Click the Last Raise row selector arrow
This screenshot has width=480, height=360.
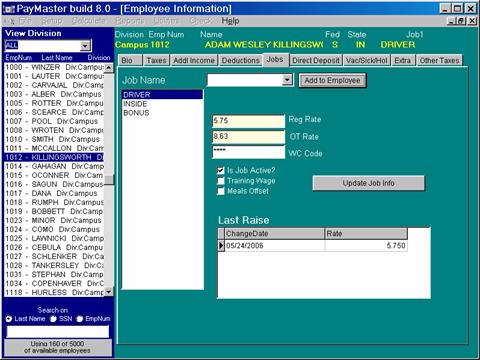(x=221, y=246)
